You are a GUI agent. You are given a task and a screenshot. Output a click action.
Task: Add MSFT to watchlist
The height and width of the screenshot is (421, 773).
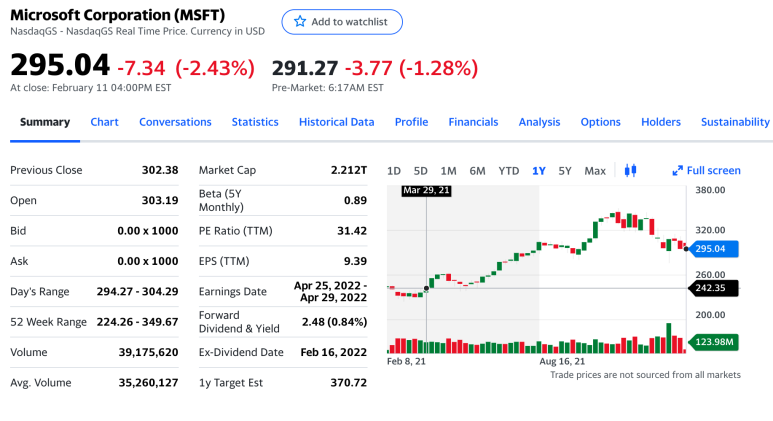(342, 22)
